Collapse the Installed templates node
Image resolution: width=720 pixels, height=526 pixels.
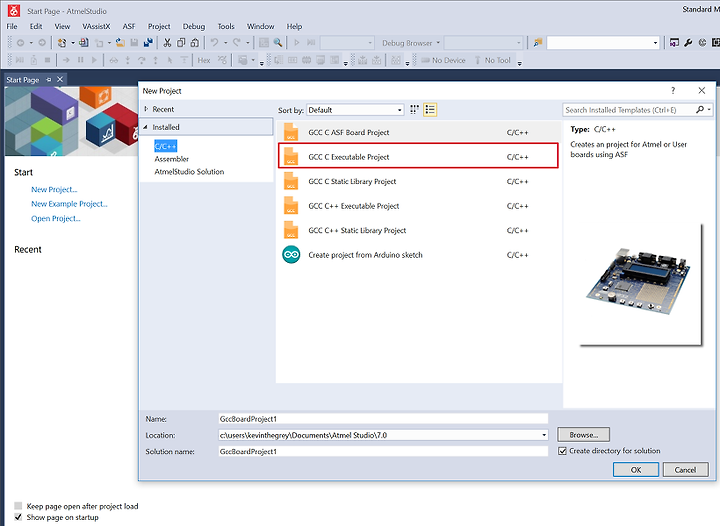click(146, 127)
